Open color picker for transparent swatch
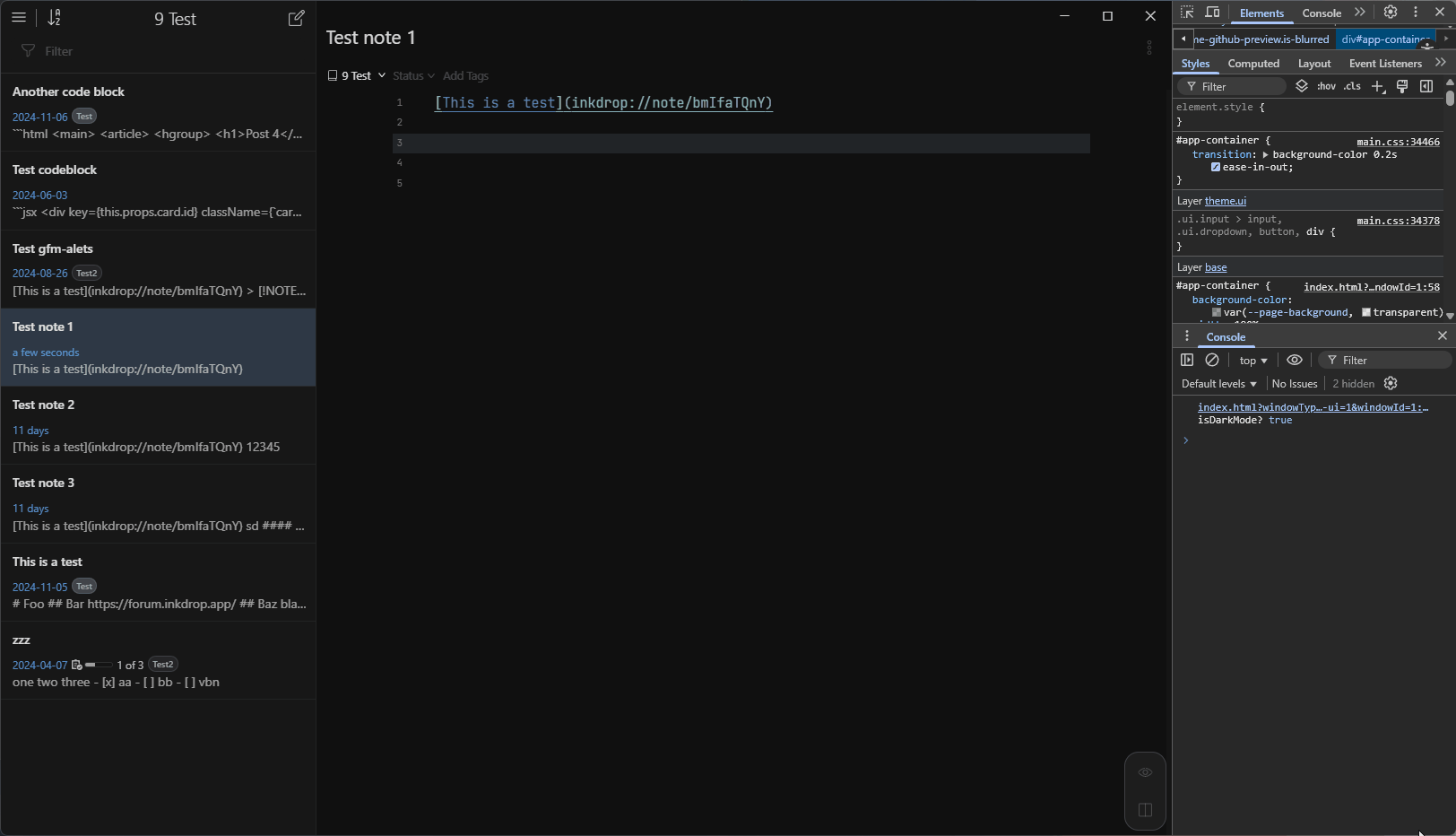 click(x=1365, y=312)
